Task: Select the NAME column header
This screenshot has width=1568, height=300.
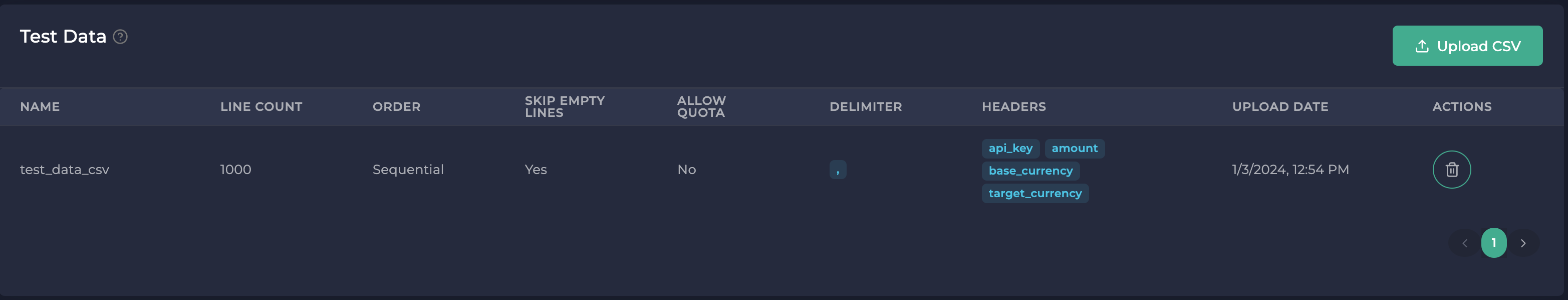Action: coord(40,107)
